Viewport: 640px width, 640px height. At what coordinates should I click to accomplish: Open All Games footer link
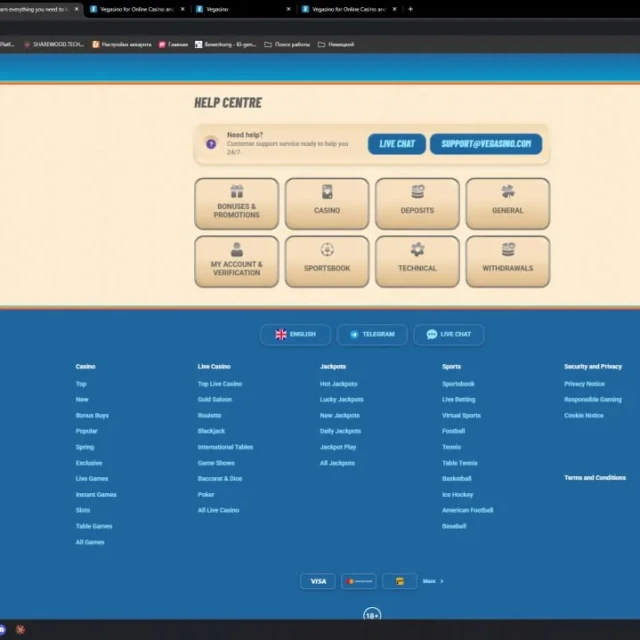[90, 542]
